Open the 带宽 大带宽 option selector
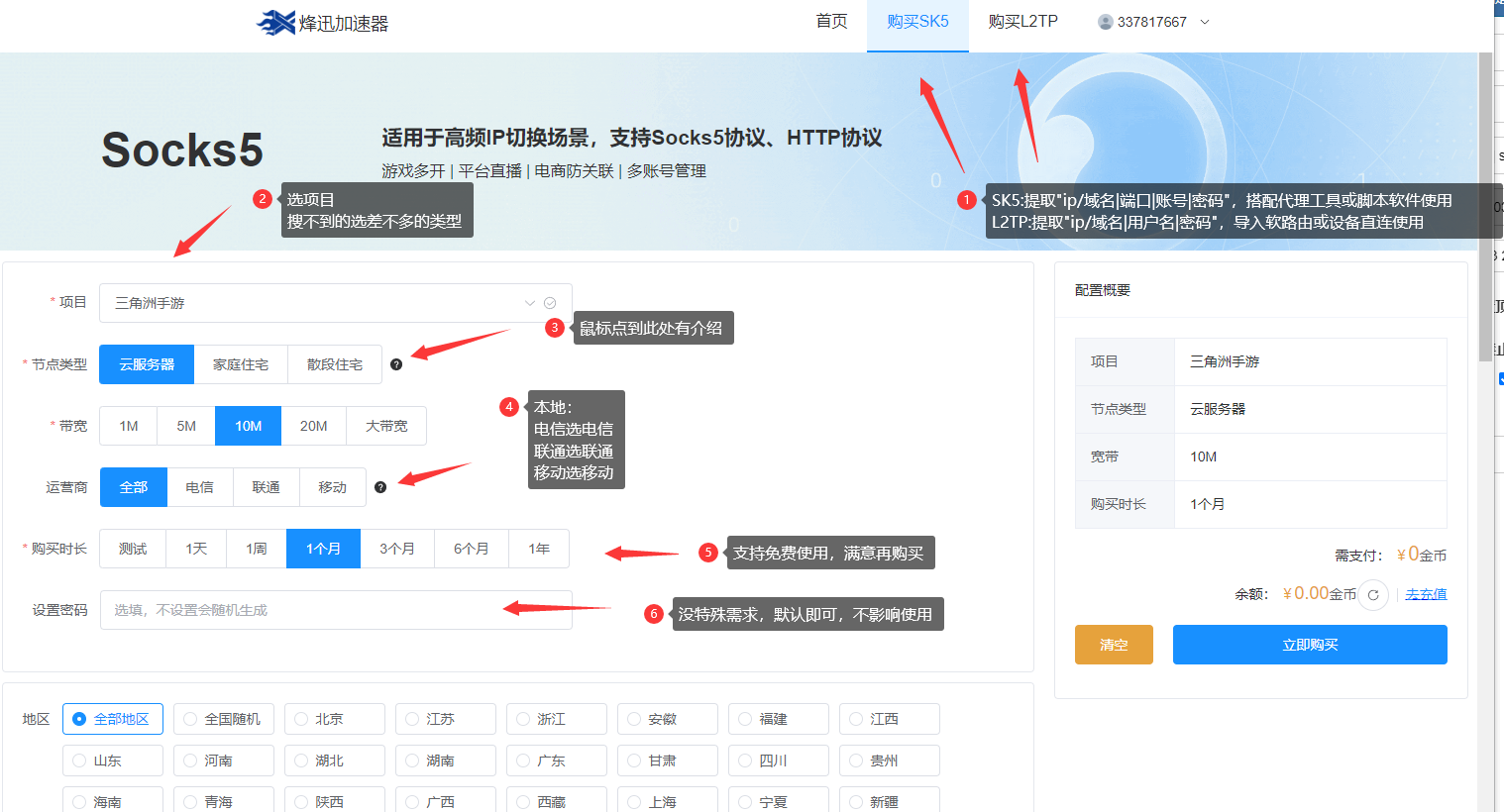 [386, 426]
